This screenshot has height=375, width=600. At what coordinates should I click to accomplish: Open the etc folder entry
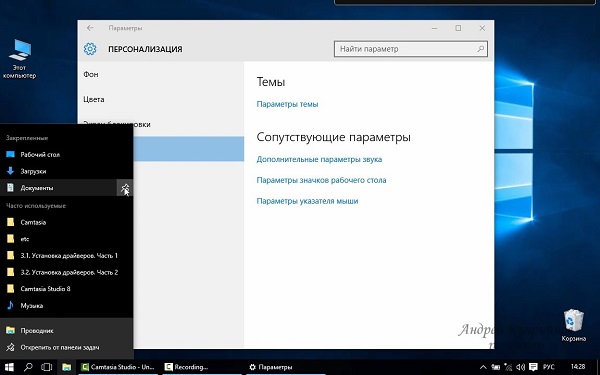tap(67, 239)
